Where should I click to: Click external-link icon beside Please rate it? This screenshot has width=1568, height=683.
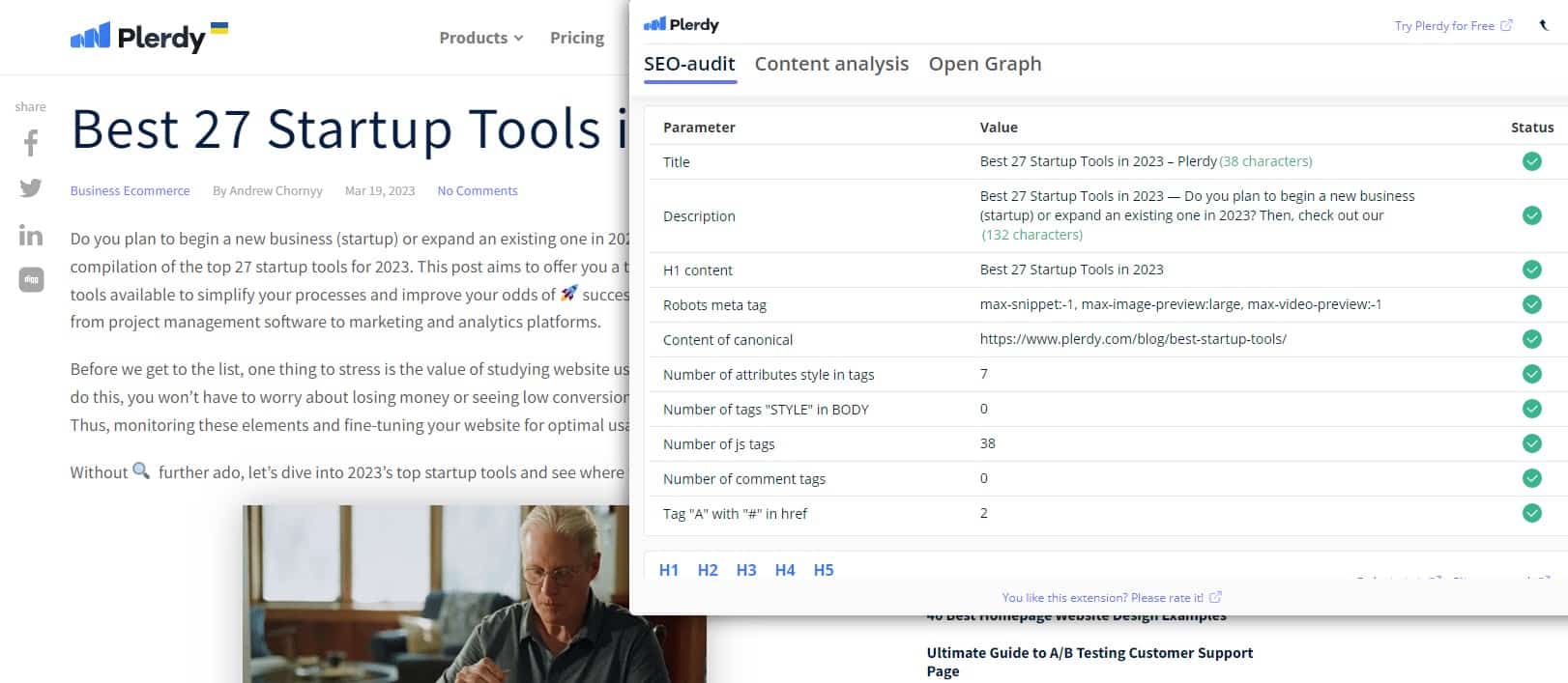tap(1215, 597)
